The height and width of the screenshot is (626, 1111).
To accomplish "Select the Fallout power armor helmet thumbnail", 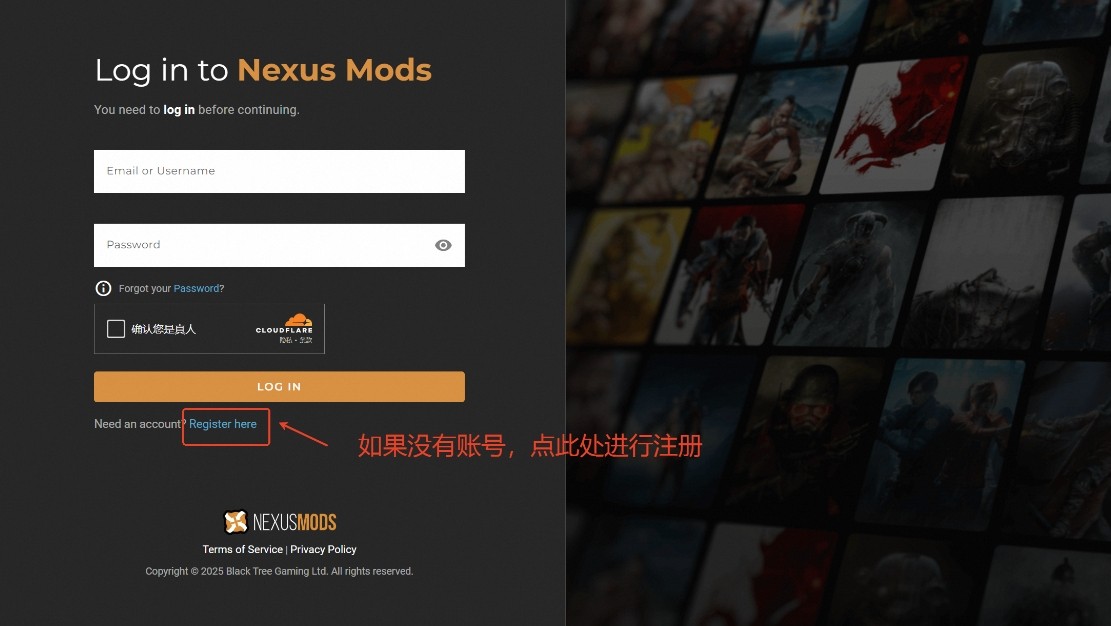I will 1026,117.
